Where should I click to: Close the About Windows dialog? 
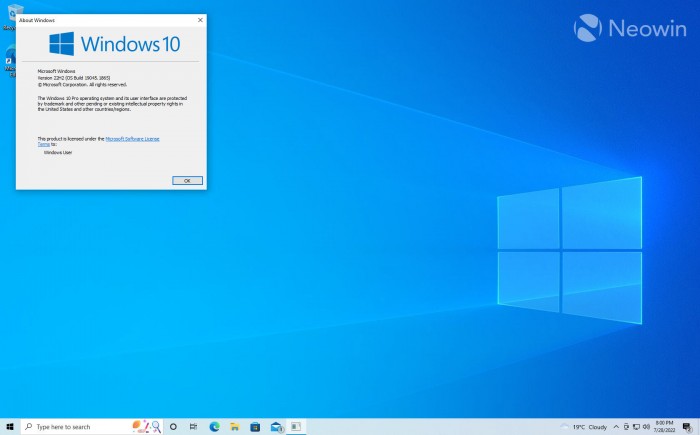point(201,19)
